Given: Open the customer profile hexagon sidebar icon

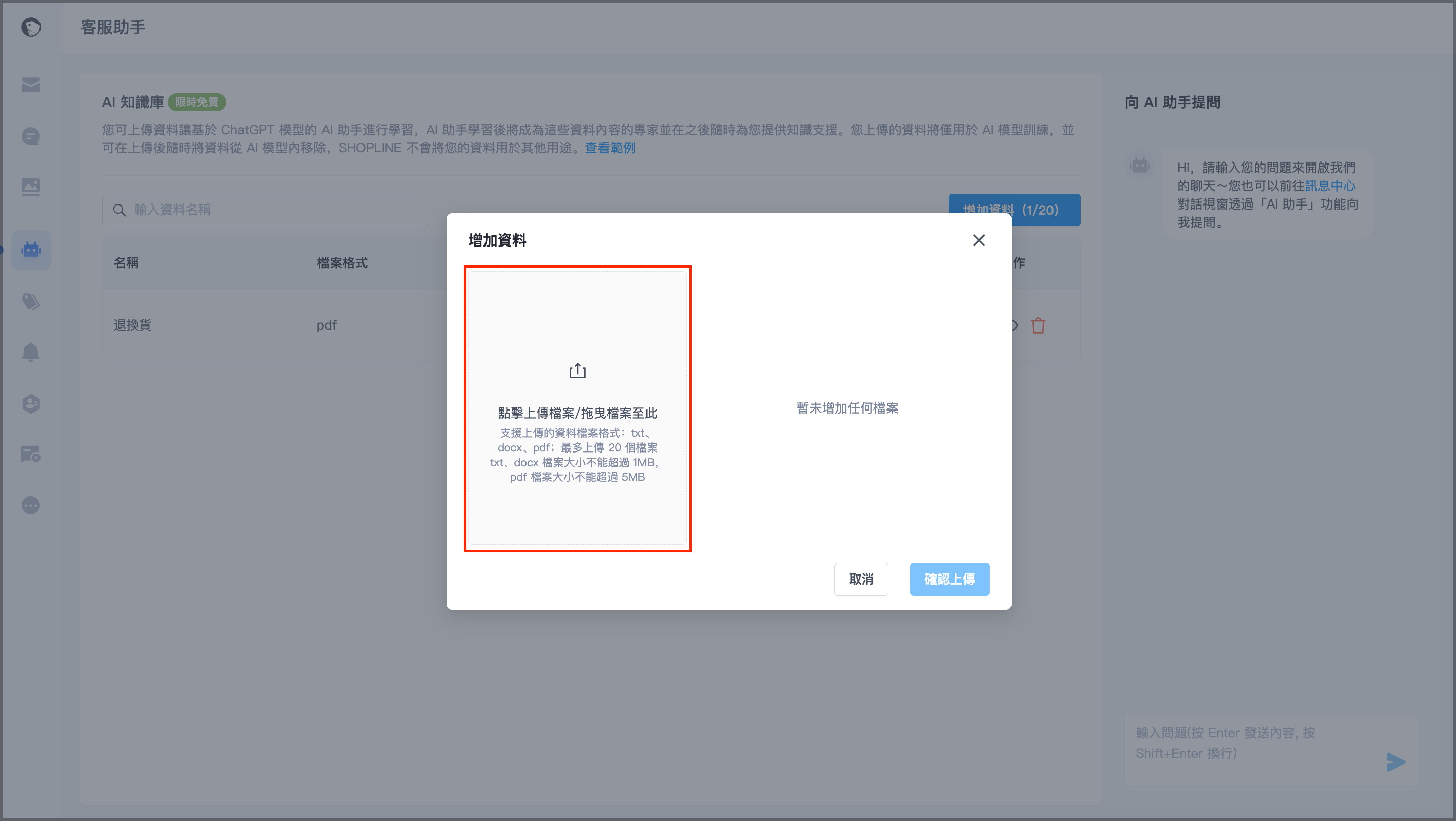Looking at the screenshot, I should click(31, 403).
